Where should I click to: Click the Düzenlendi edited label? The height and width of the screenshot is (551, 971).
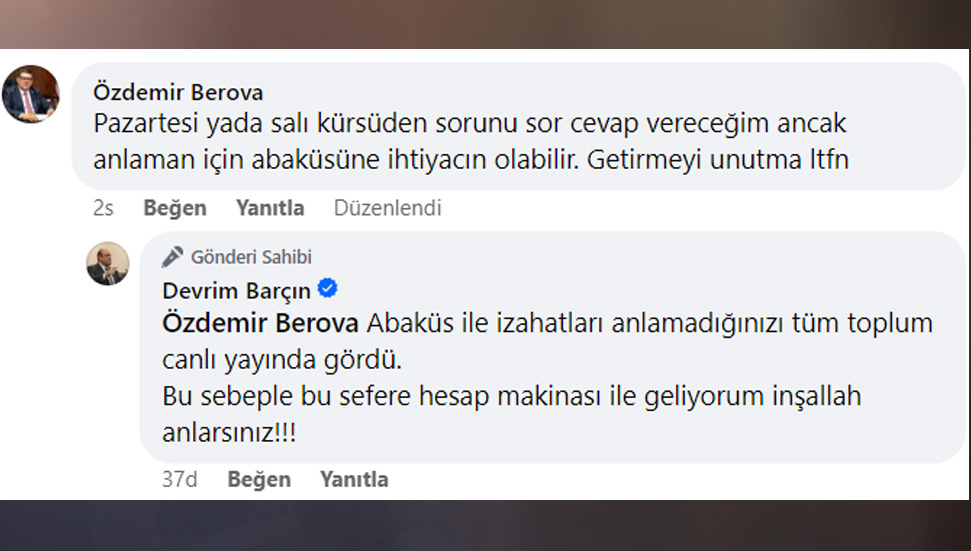point(387,208)
